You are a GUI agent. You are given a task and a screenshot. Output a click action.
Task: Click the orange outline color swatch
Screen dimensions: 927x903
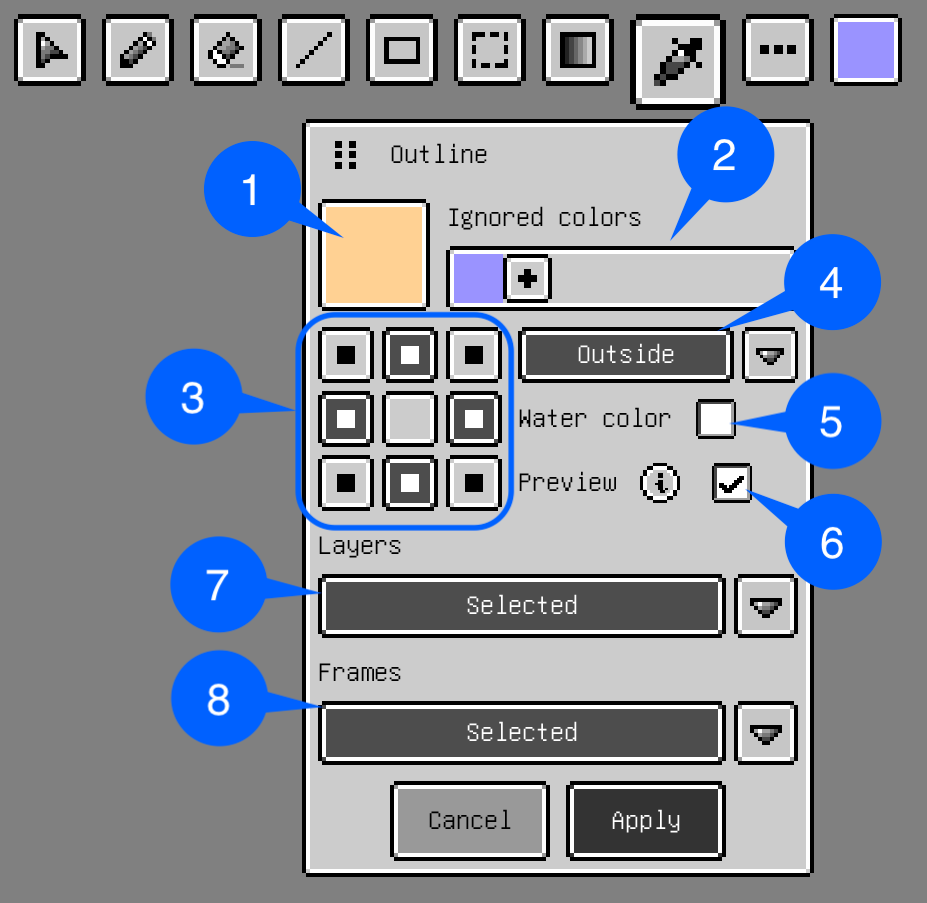click(373, 254)
